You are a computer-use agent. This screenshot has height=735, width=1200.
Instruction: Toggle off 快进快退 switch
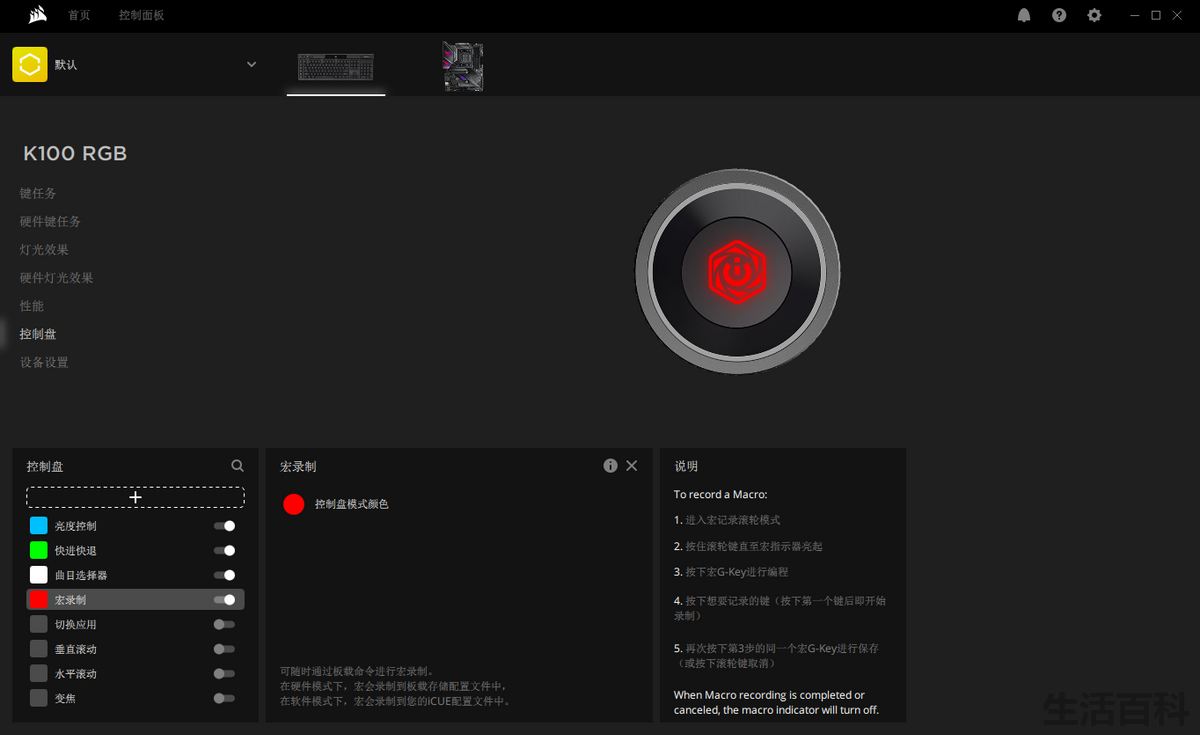tap(224, 550)
